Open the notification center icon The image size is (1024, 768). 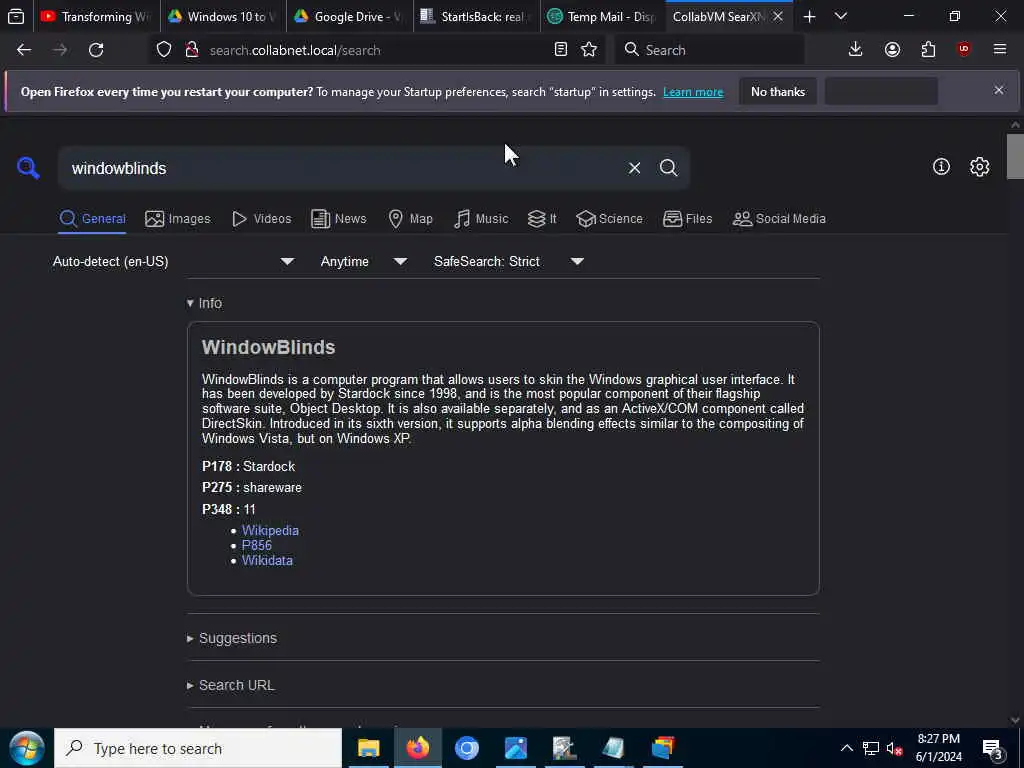992,748
